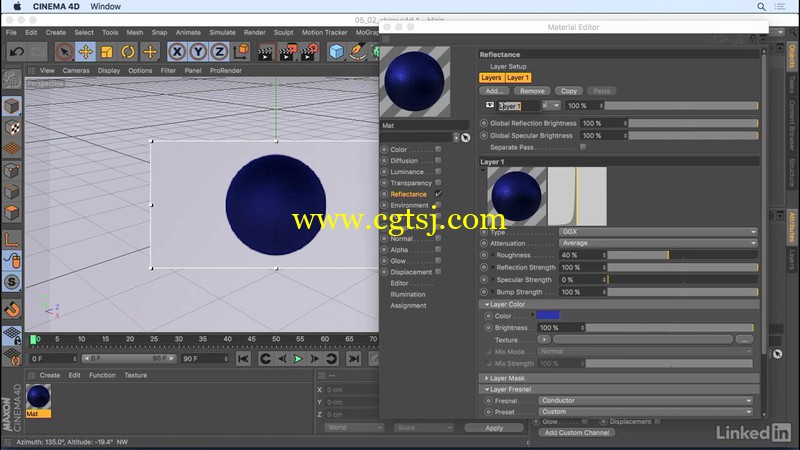Enable the Alpha channel checkbox
The image size is (800, 450).
(438, 249)
